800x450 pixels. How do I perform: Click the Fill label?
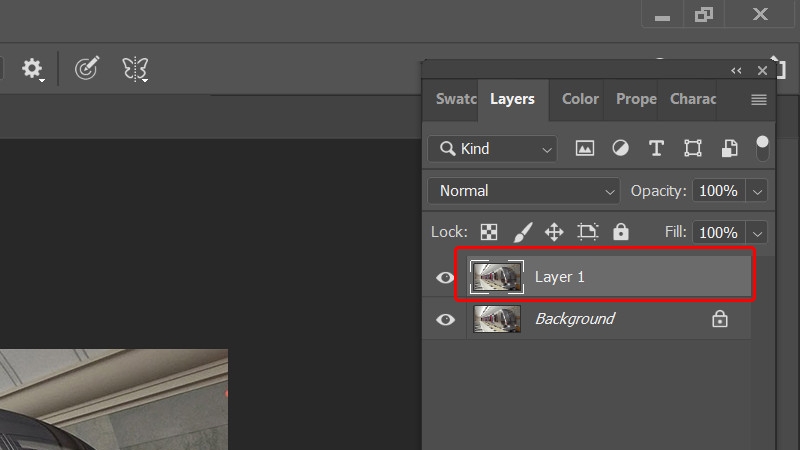(x=676, y=232)
